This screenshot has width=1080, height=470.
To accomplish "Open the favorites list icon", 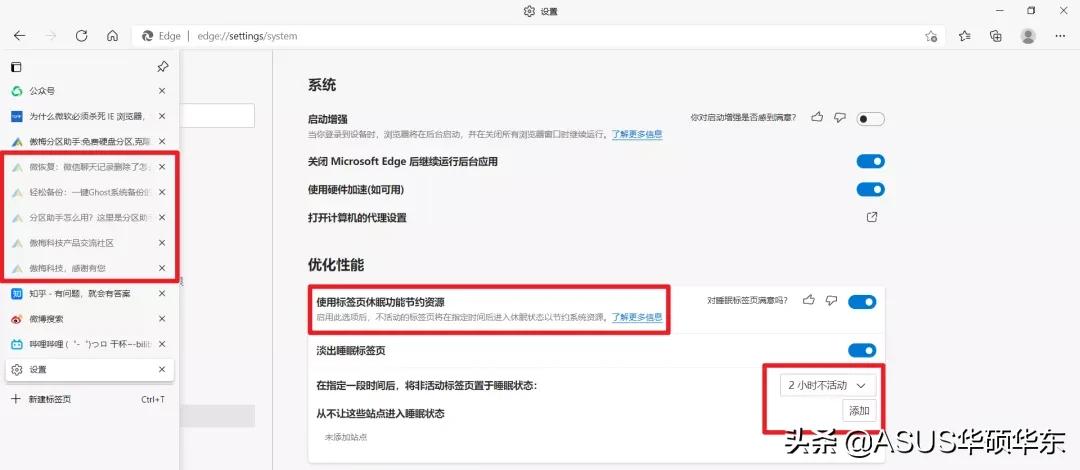I will (x=965, y=36).
